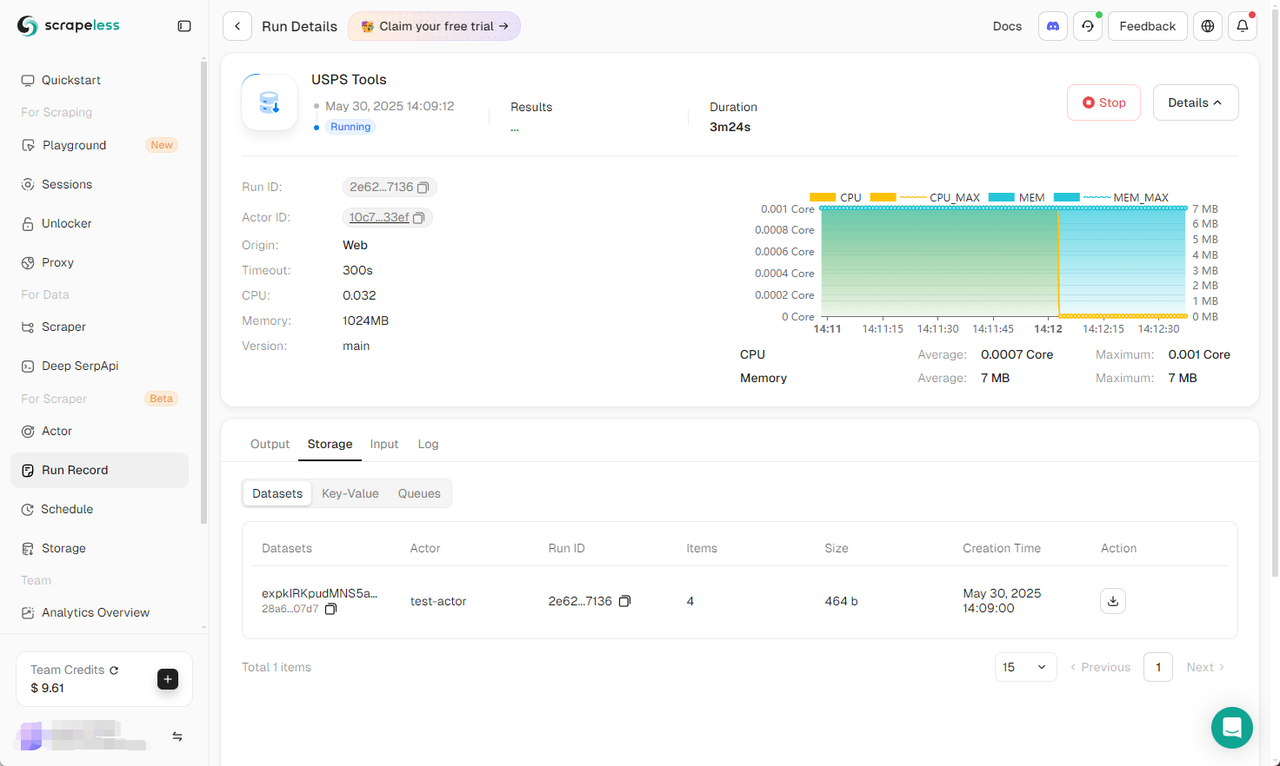
Task: Open the page size dropdown showing 15
Action: [1026, 667]
